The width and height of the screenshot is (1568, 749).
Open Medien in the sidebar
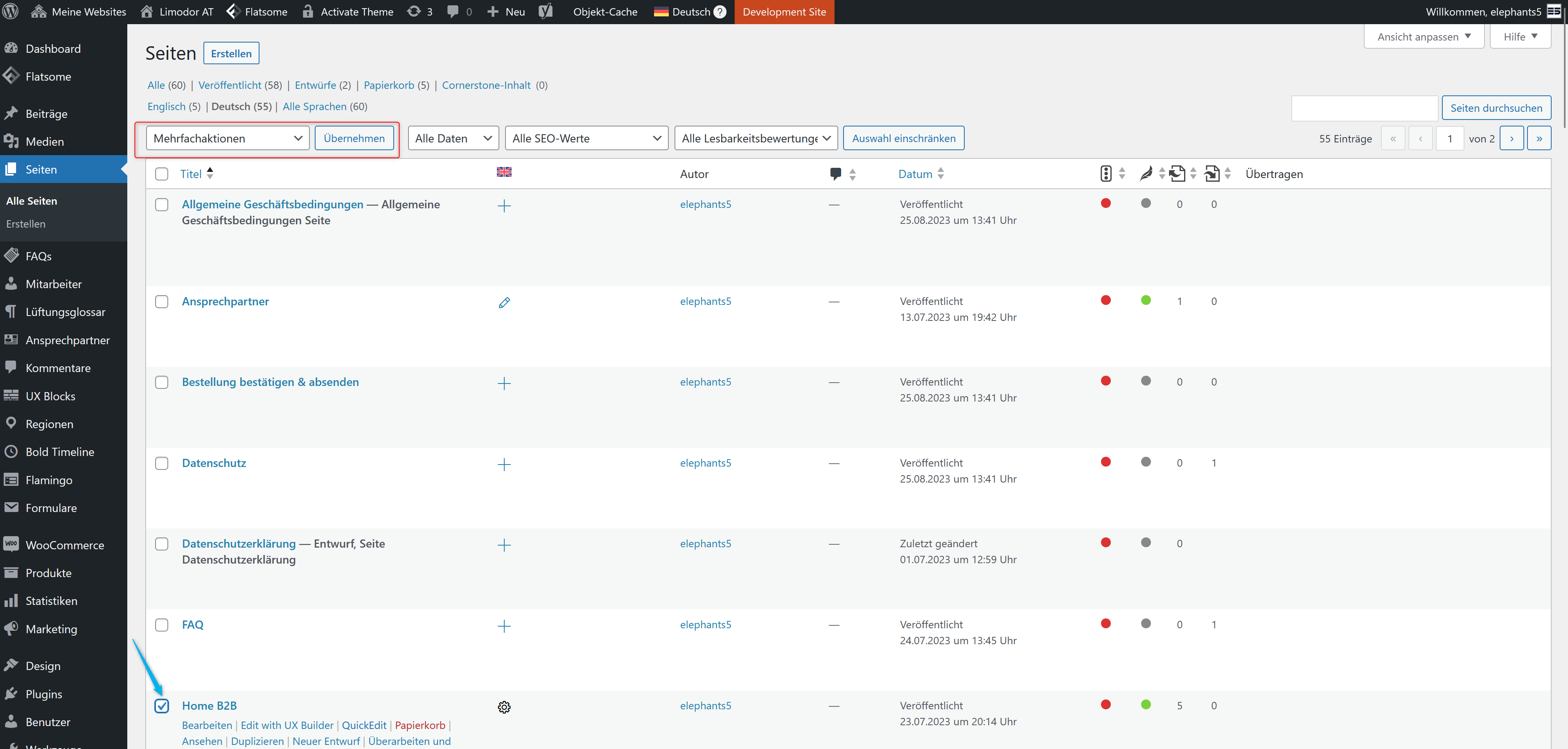[x=63, y=141]
